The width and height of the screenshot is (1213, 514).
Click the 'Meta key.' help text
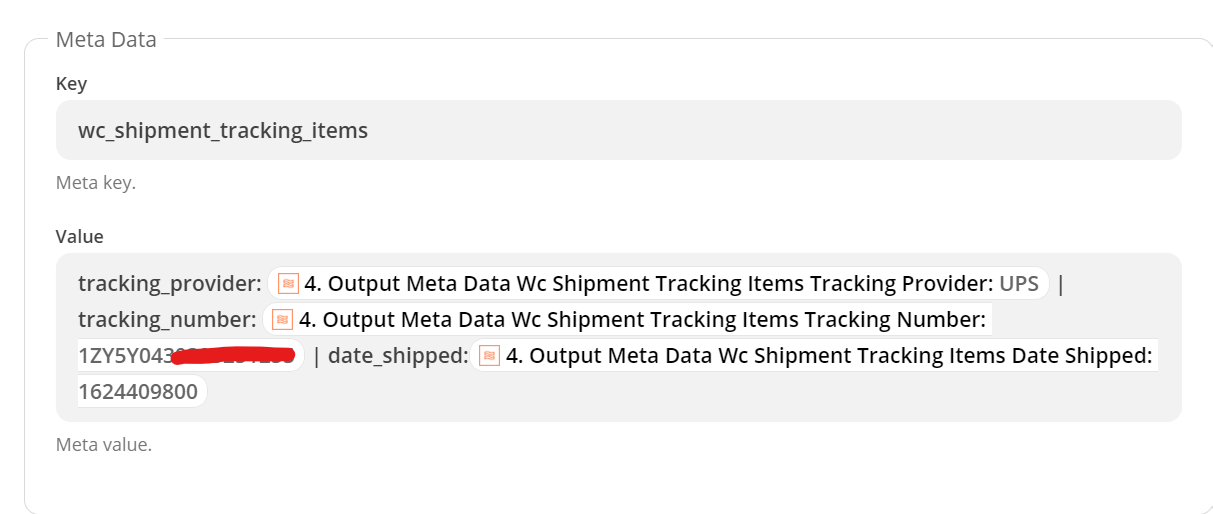pyautogui.click(x=95, y=183)
